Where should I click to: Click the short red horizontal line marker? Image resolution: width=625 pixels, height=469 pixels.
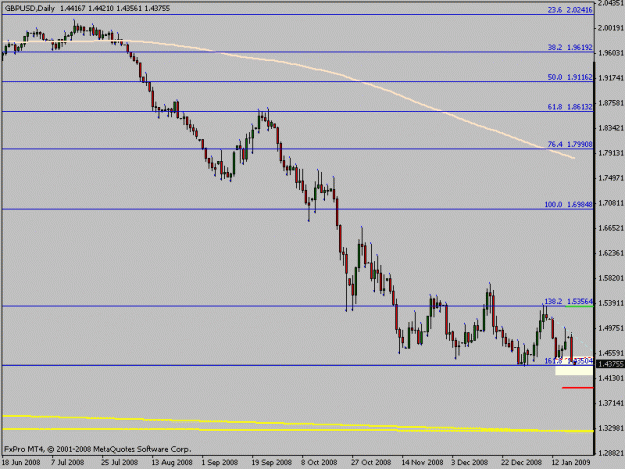578,387
